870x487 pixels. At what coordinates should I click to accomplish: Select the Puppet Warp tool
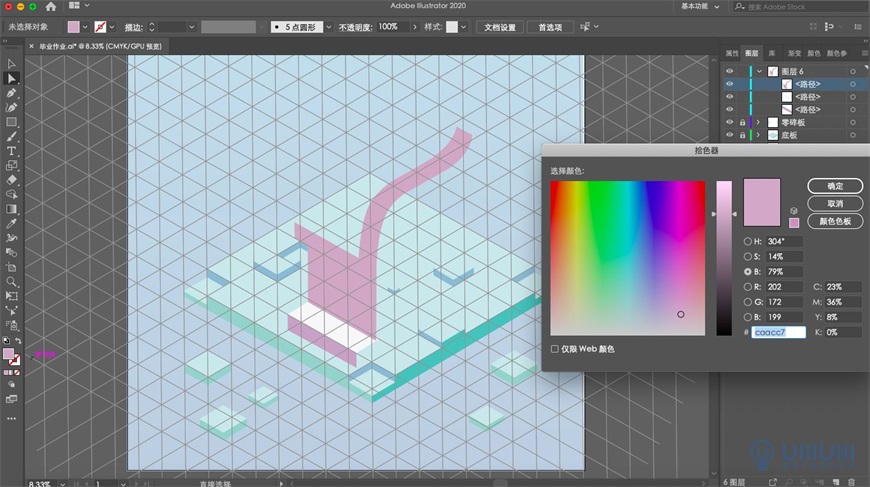coord(11,311)
